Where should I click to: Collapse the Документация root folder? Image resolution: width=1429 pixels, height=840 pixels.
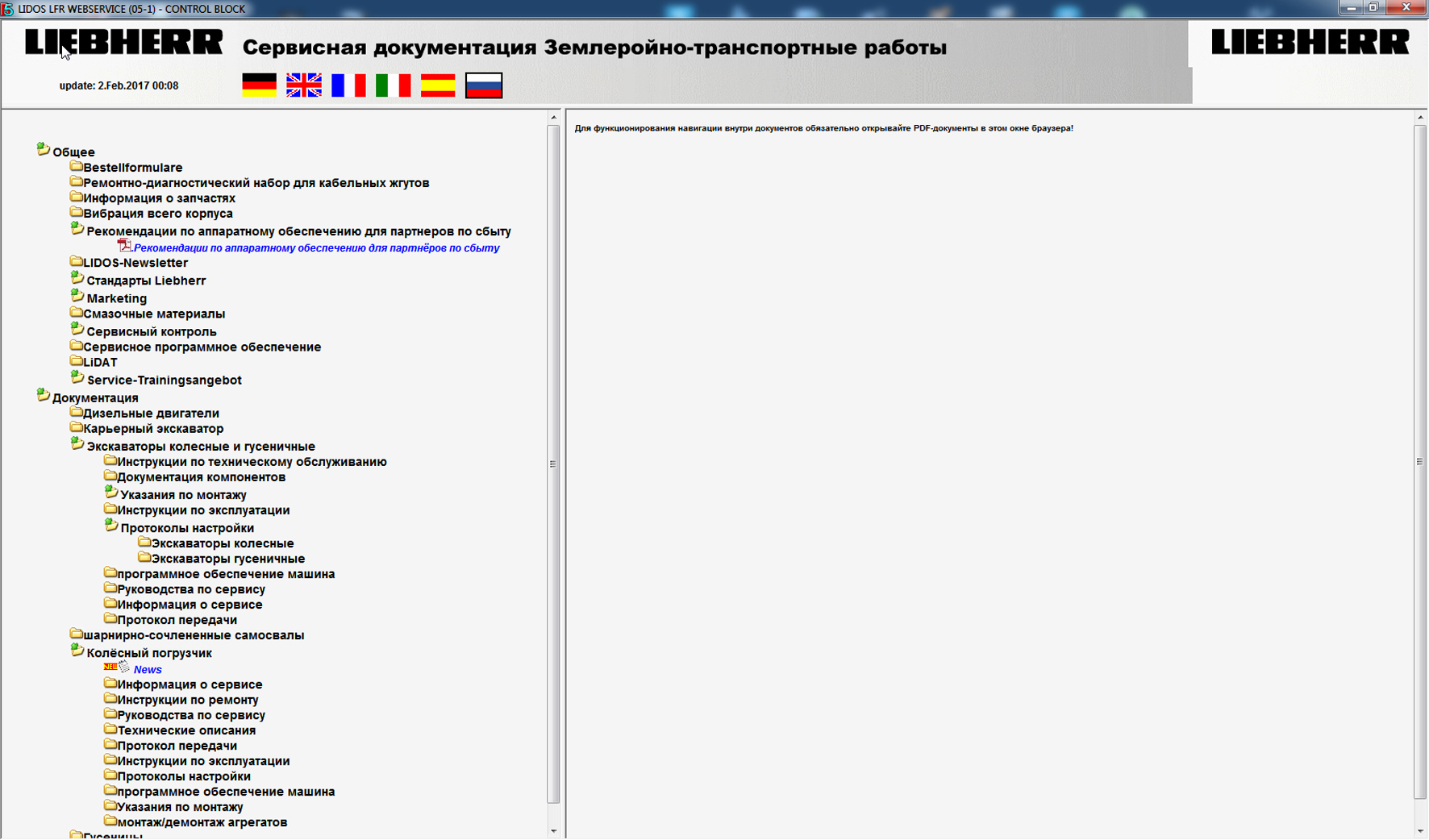44,396
